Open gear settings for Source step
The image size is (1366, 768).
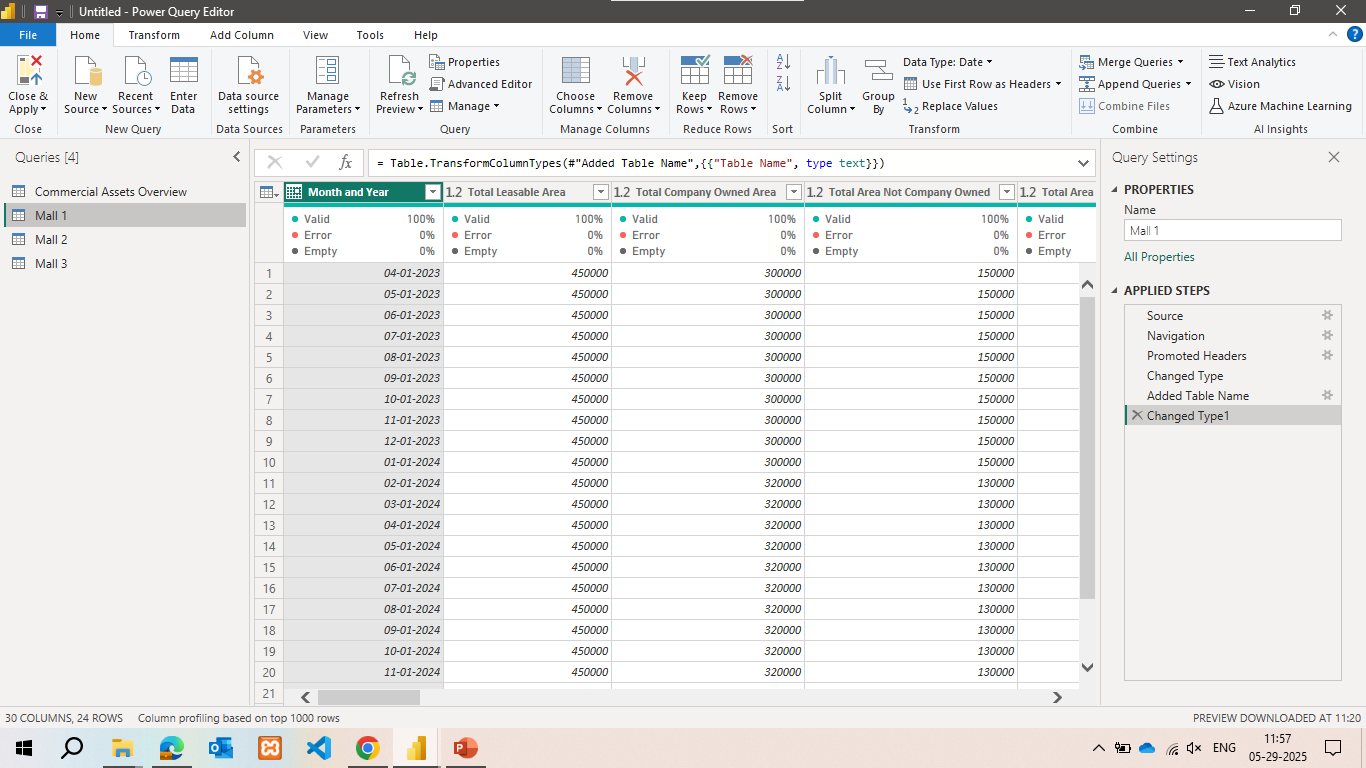1327,316
